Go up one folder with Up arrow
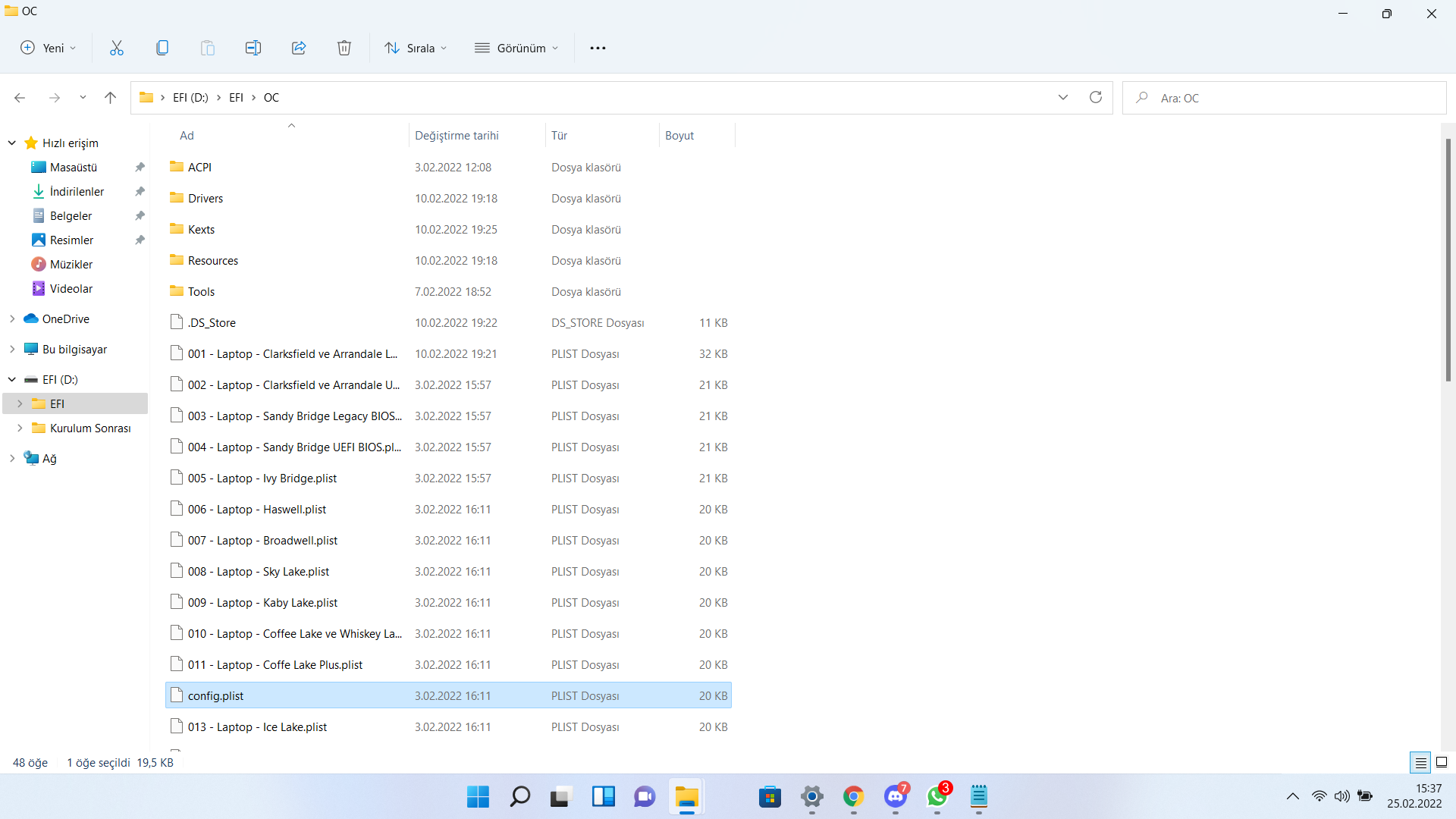 (110, 98)
